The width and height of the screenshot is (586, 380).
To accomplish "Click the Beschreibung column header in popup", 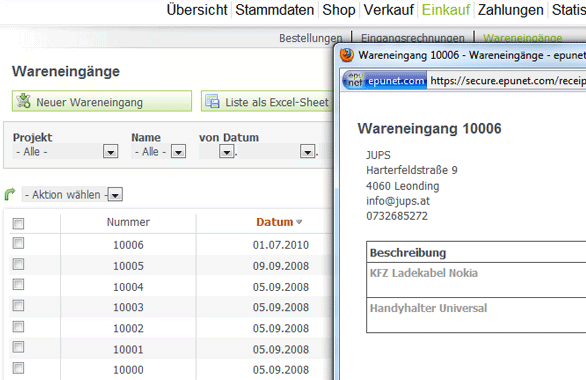I will (408, 253).
